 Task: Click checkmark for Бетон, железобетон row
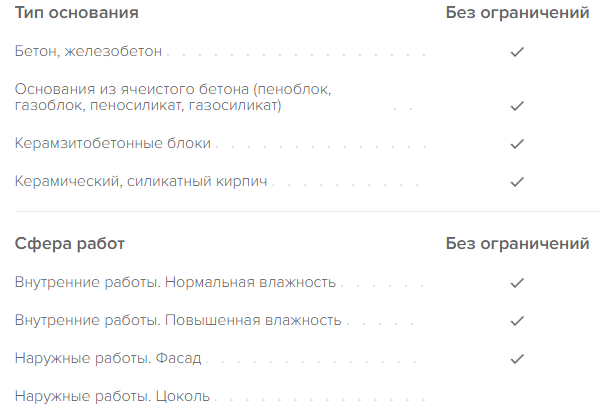click(517, 51)
